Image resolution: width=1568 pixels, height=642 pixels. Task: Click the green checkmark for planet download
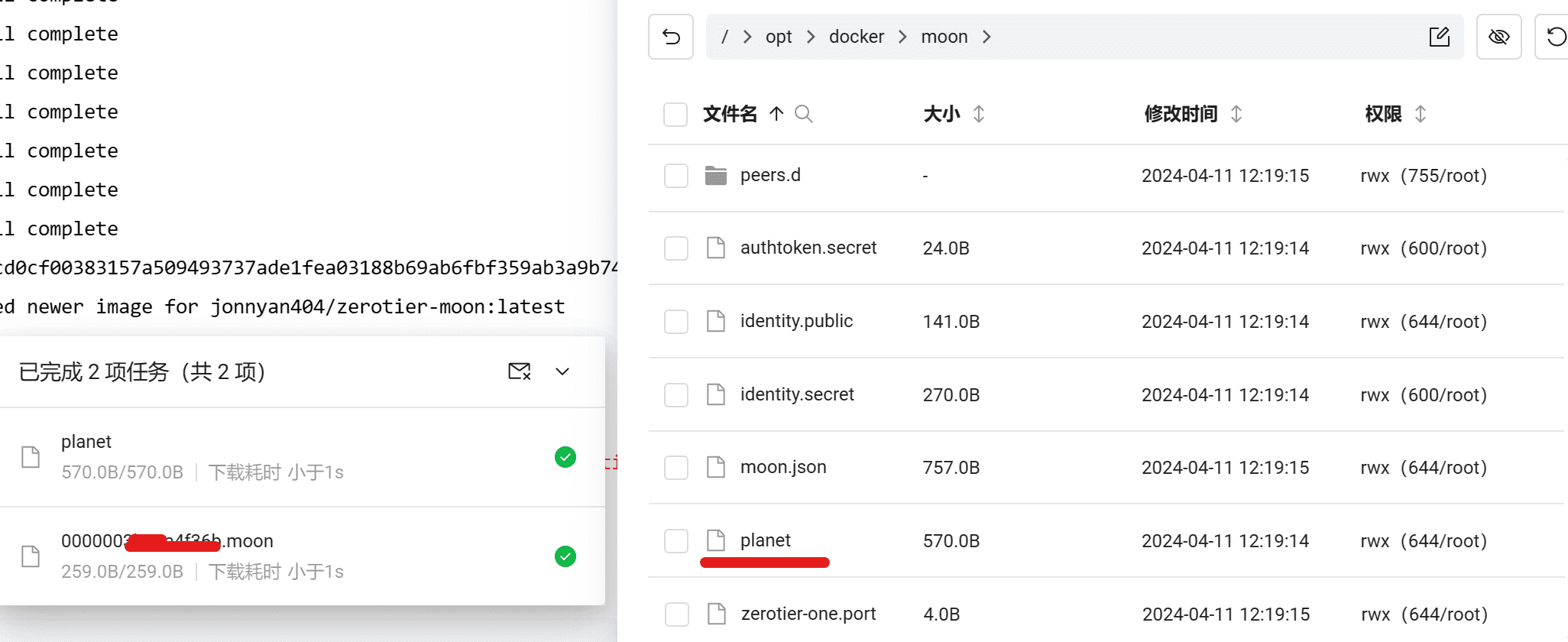click(x=565, y=457)
